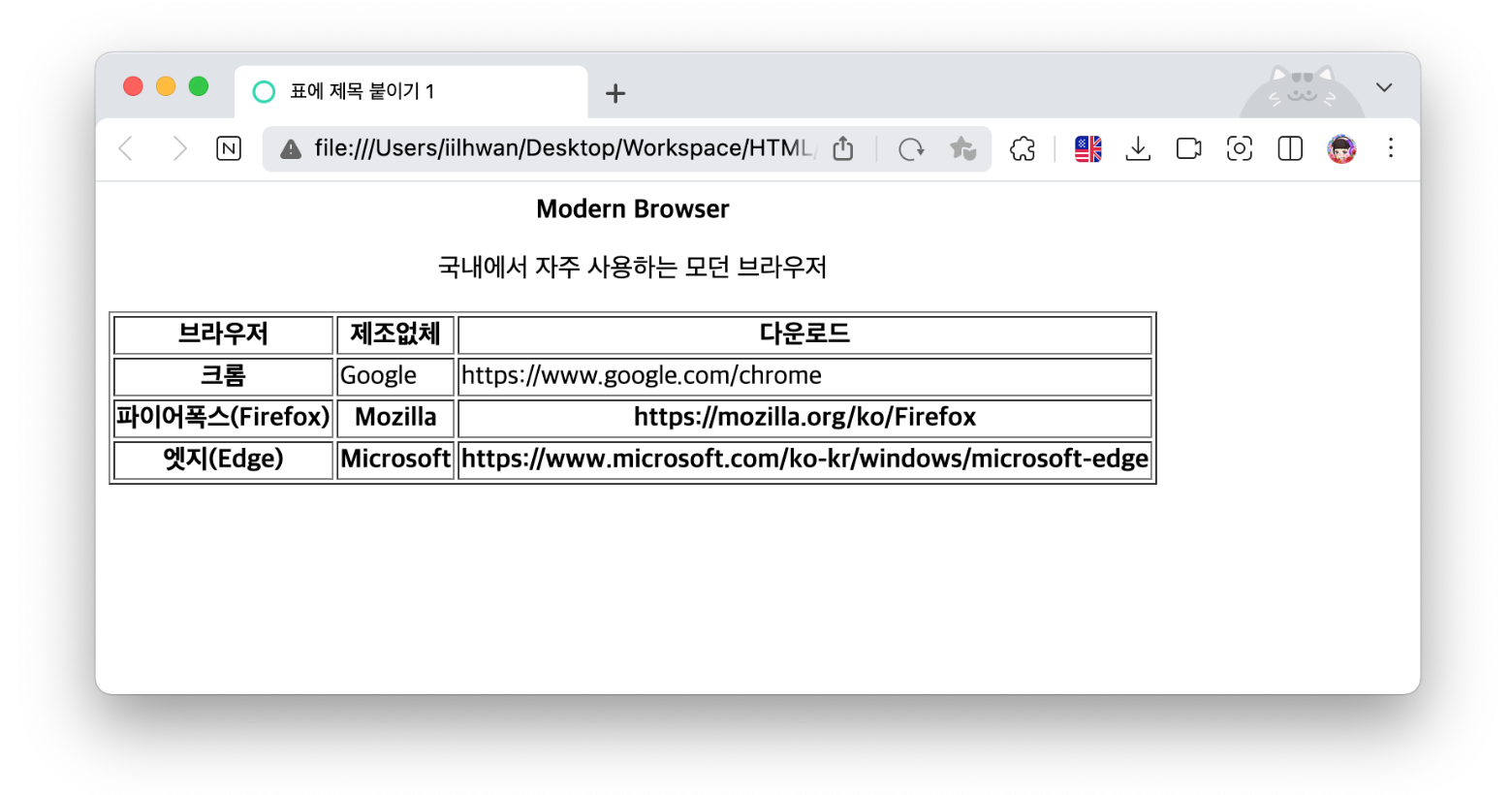
Task: Click the '파이어폭스(Firefox)' cell
Action: coord(224,418)
